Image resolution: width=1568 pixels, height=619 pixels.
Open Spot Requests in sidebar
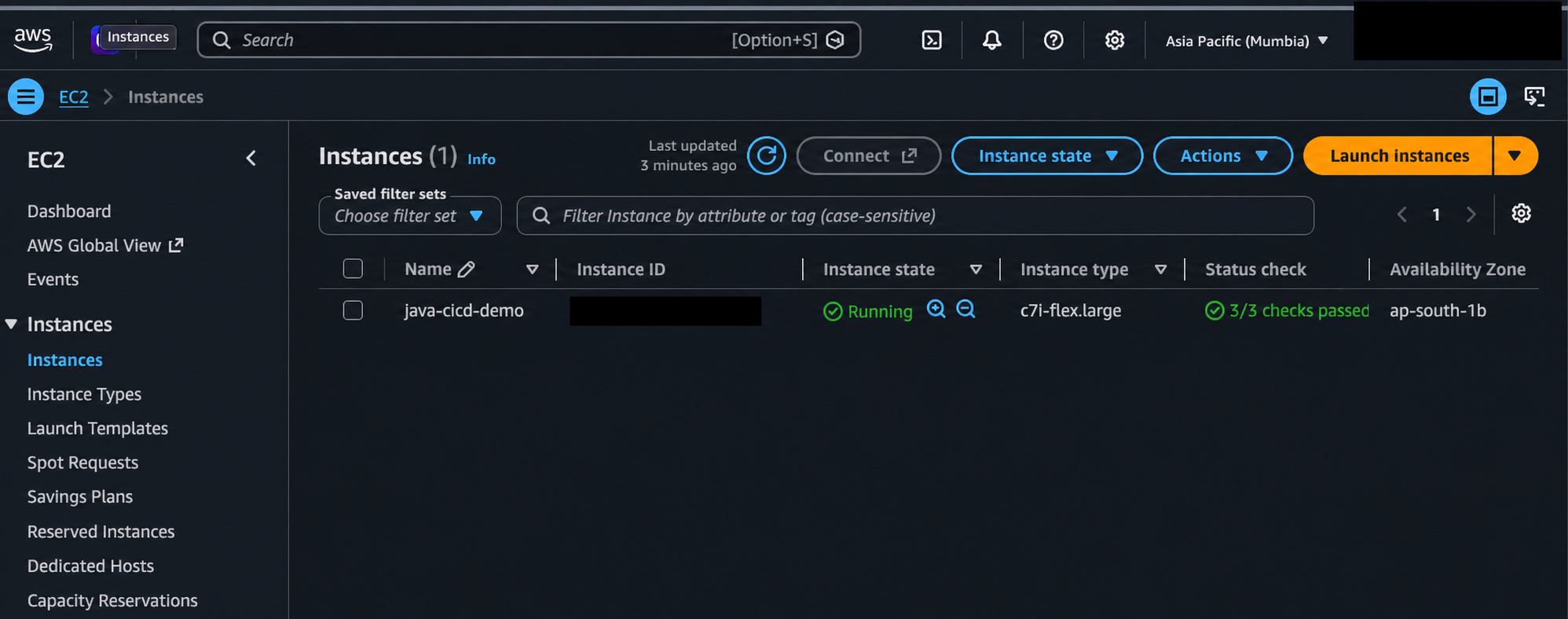coord(82,463)
